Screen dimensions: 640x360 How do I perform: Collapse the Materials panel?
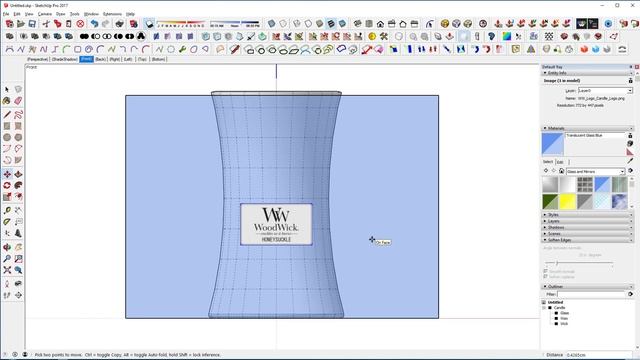(545, 128)
